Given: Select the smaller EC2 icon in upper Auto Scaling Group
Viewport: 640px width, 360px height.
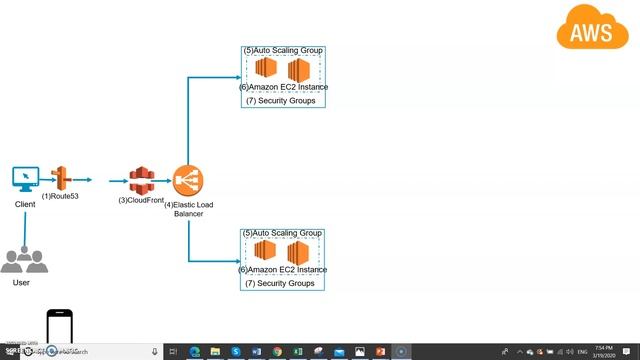Looking at the screenshot, I should [266, 67].
